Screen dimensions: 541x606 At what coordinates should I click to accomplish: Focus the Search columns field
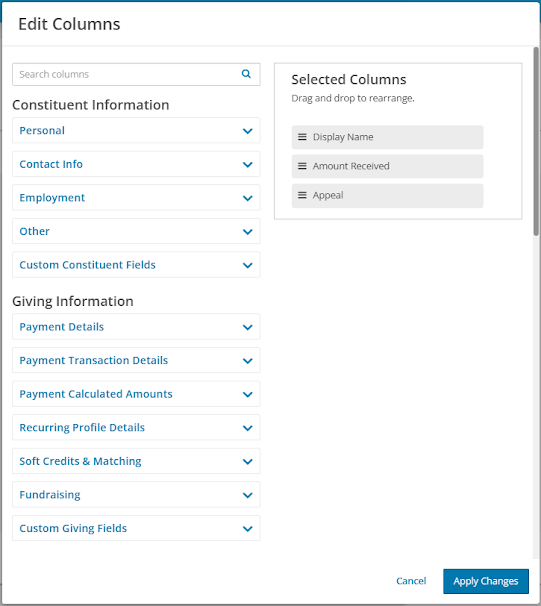point(136,74)
